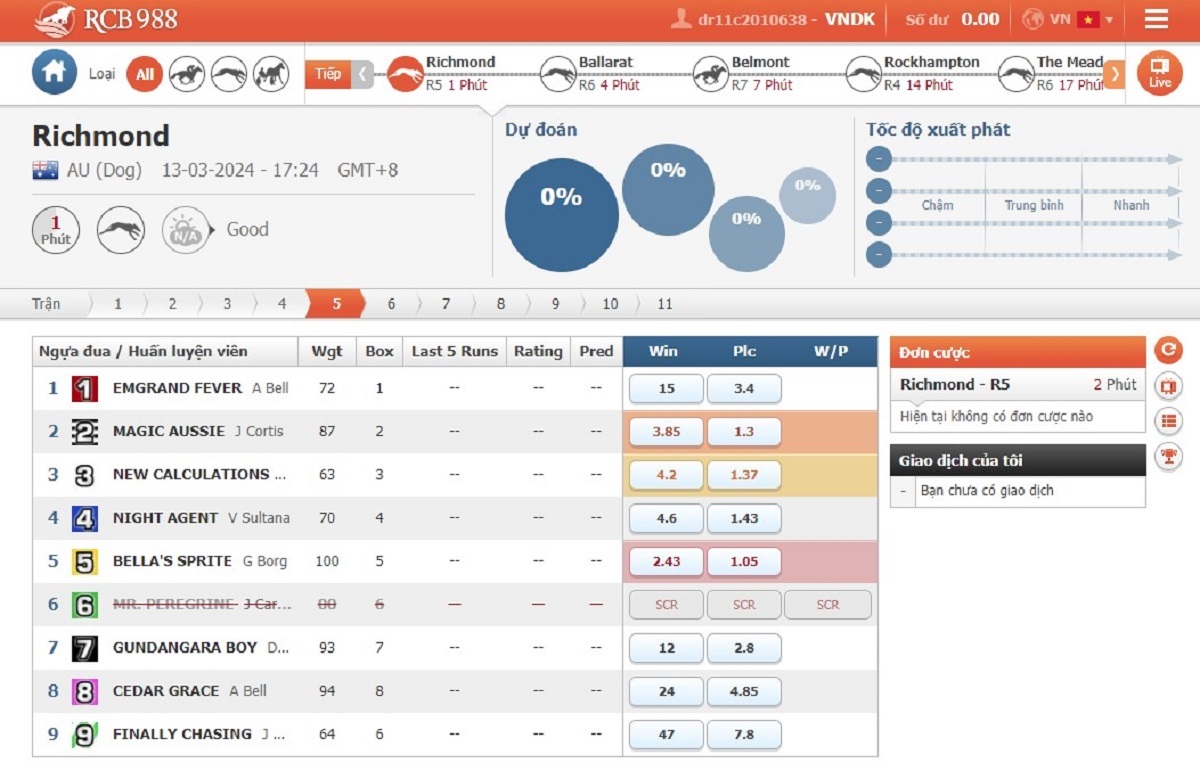Click box 3 silk icon for New Calculations
The width and height of the screenshot is (1200, 779).
click(85, 475)
